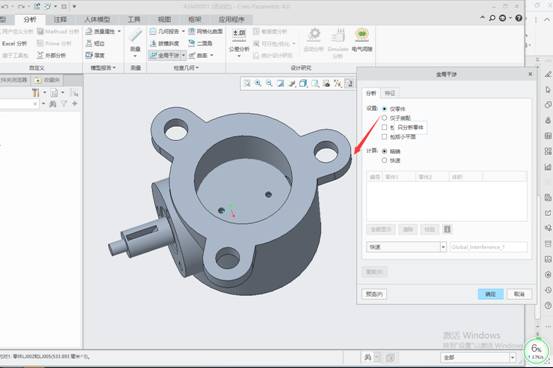Enable the 'include quilts' checkbox

click(384, 137)
